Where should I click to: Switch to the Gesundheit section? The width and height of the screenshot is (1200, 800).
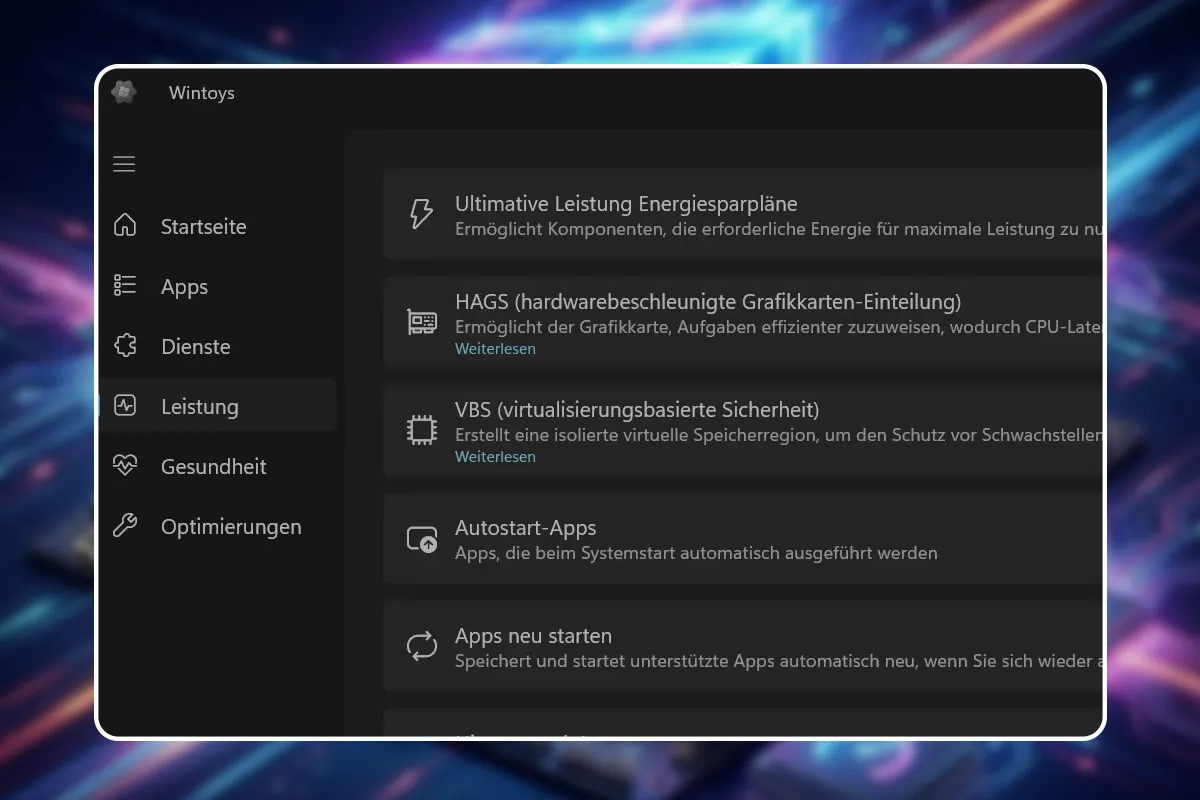[213, 466]
